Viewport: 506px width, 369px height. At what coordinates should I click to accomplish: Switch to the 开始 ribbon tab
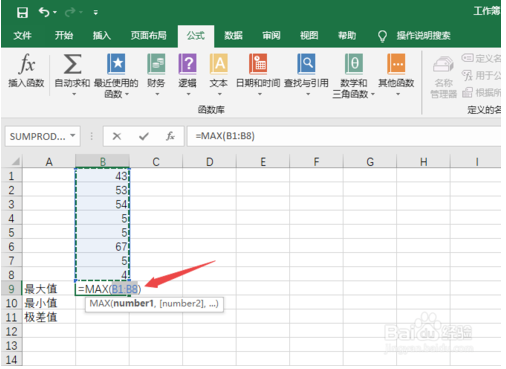(64, 35)
